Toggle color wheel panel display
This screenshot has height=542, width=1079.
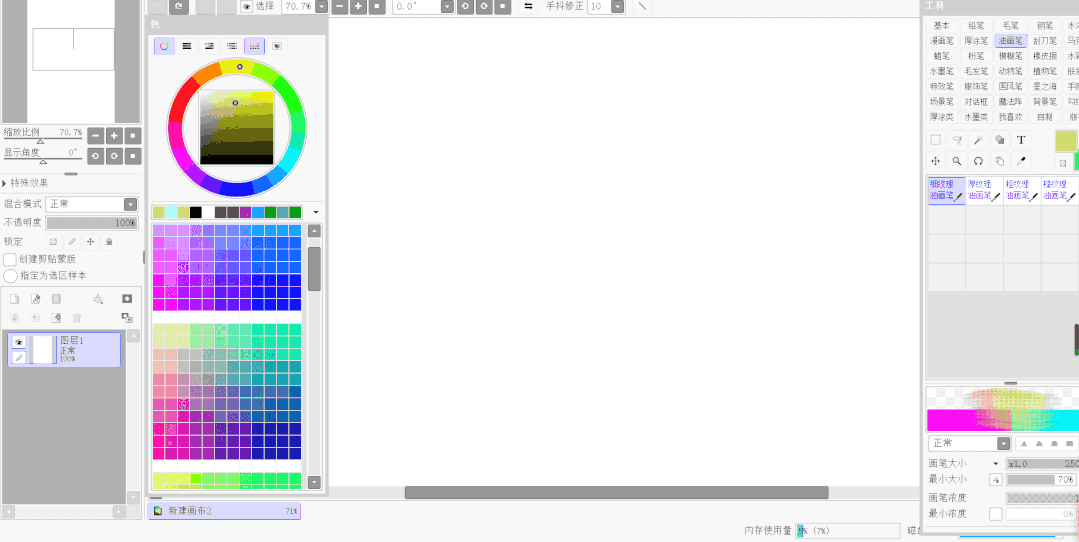coord(164,46)
